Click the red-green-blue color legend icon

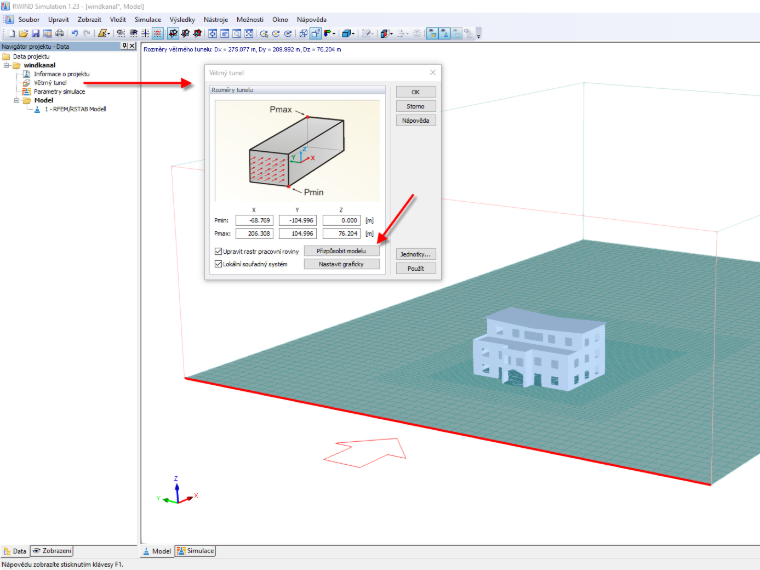[x=328, y=33]
